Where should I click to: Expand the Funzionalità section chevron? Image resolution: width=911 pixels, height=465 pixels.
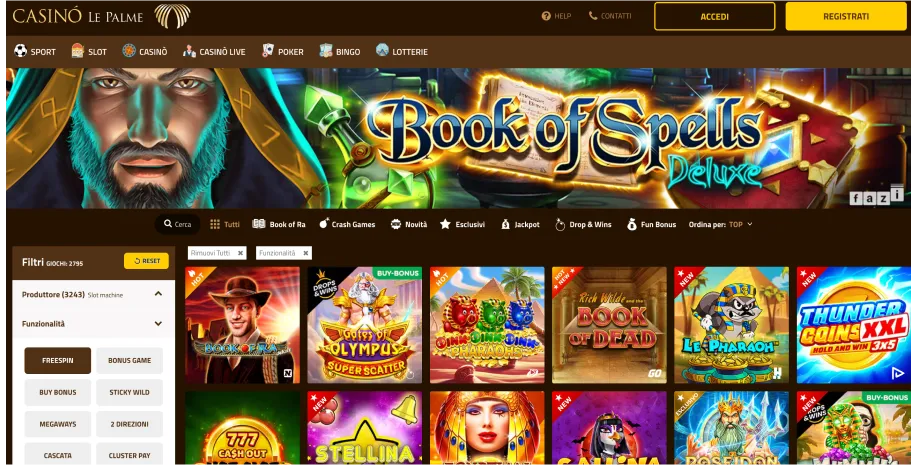[158, 324]
